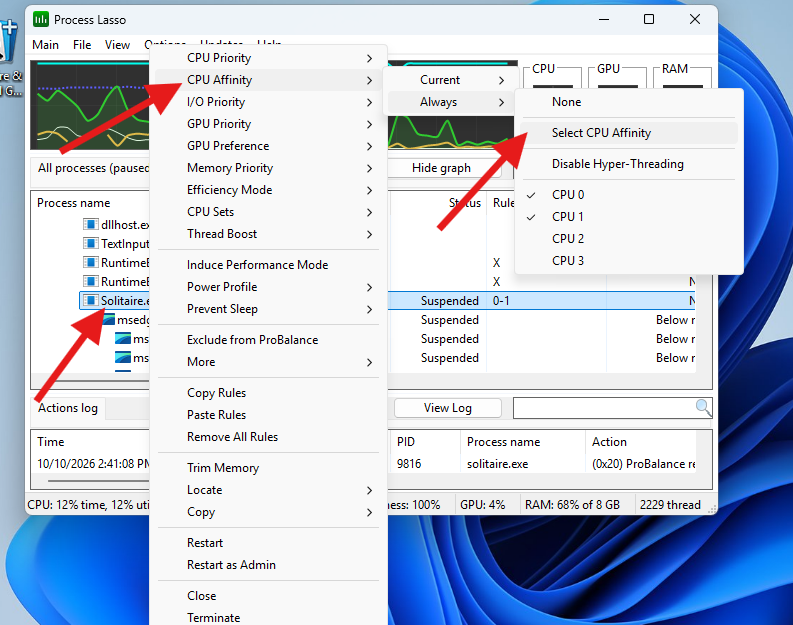
Task: Click the View Log button
Action: (x=448, y=408)
